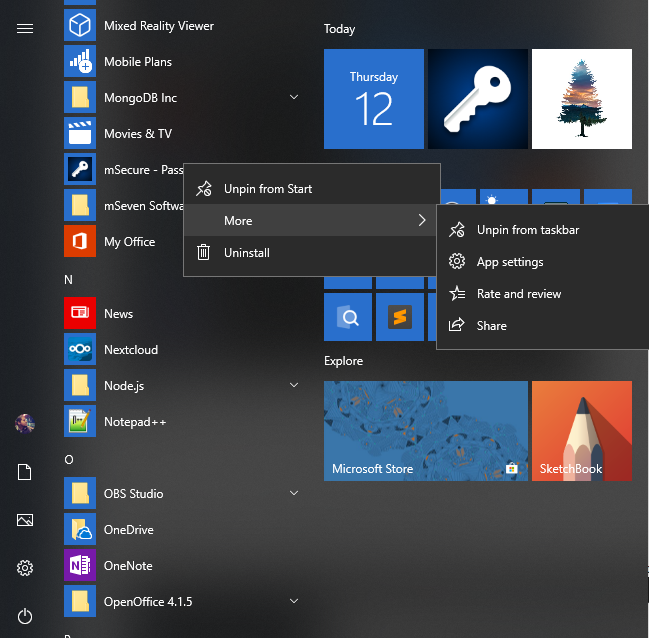Screen dimensions: 649x638
Task: Jump to letter O section header
Action: click(x=69, y=460)
